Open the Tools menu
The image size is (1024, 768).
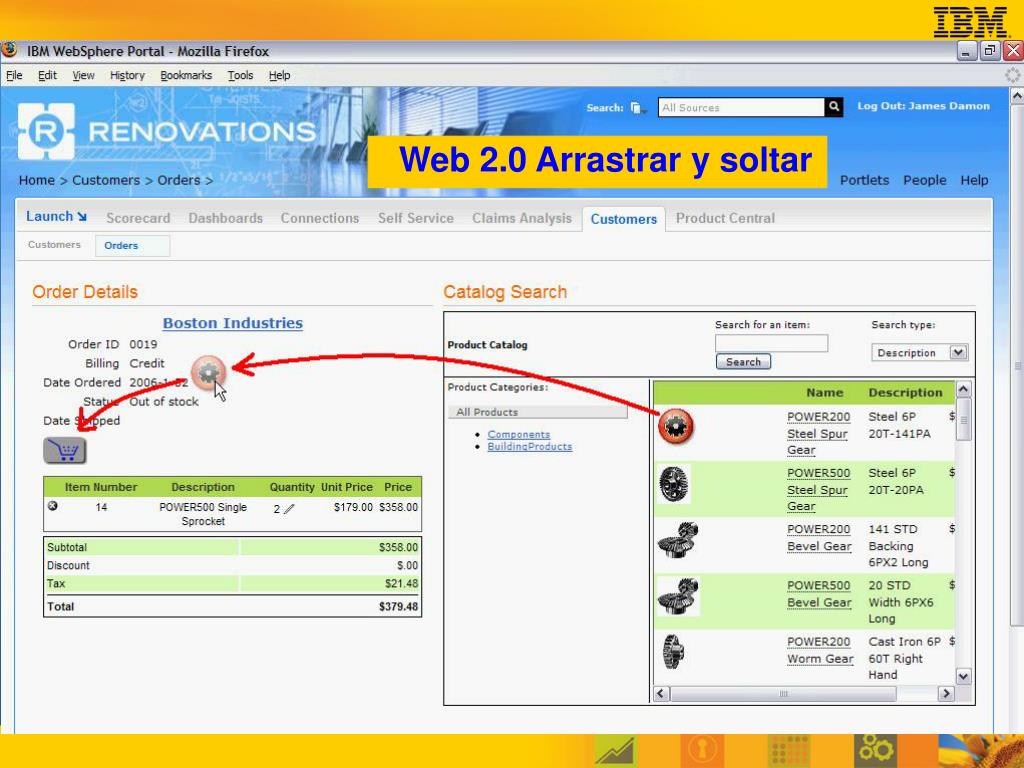pyautogui.click(x=240, y=75)
